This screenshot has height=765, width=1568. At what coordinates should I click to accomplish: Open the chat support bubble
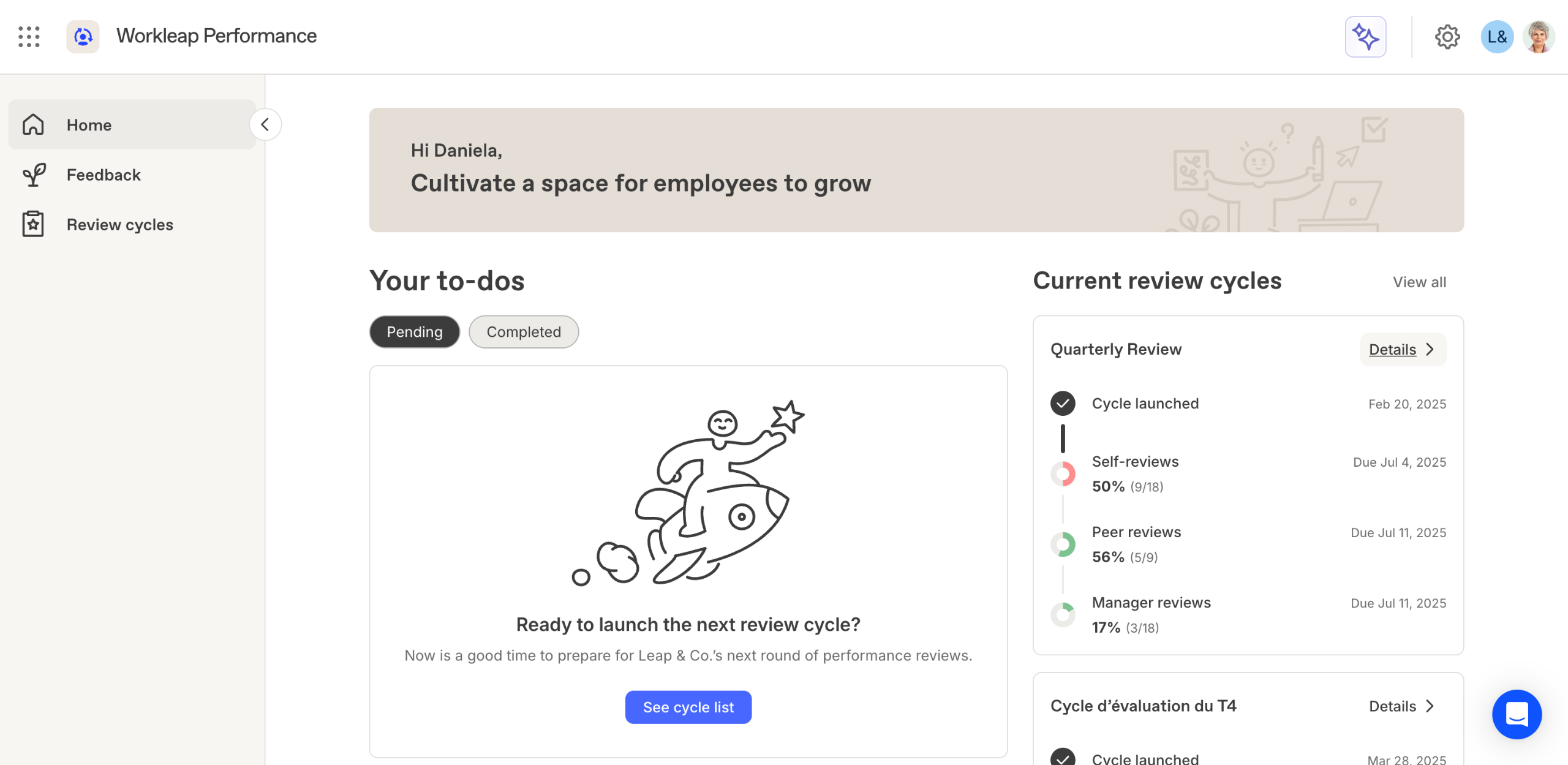tap(1517, 714)
